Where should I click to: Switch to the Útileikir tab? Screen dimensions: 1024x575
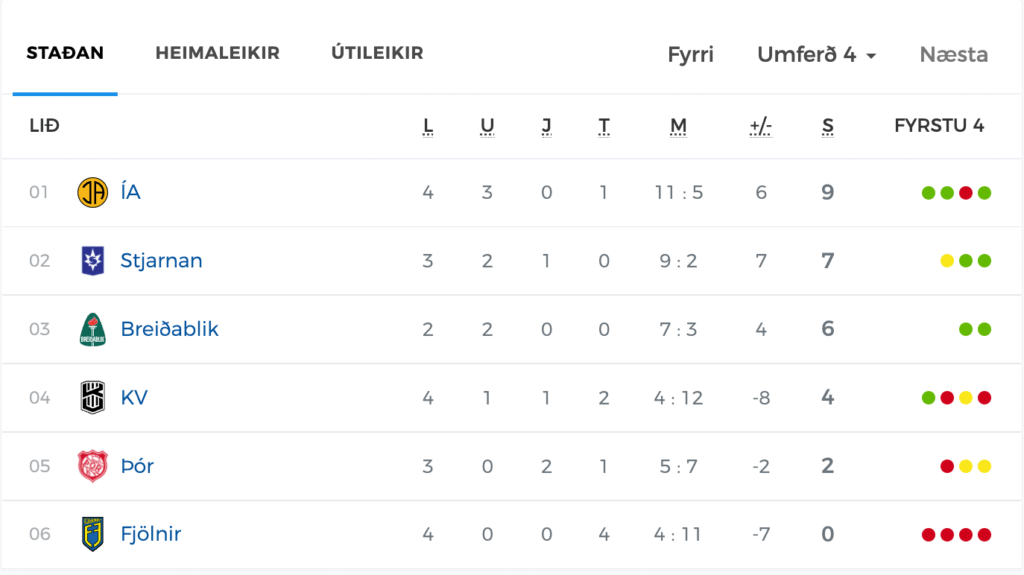click(x=377, y=53)
